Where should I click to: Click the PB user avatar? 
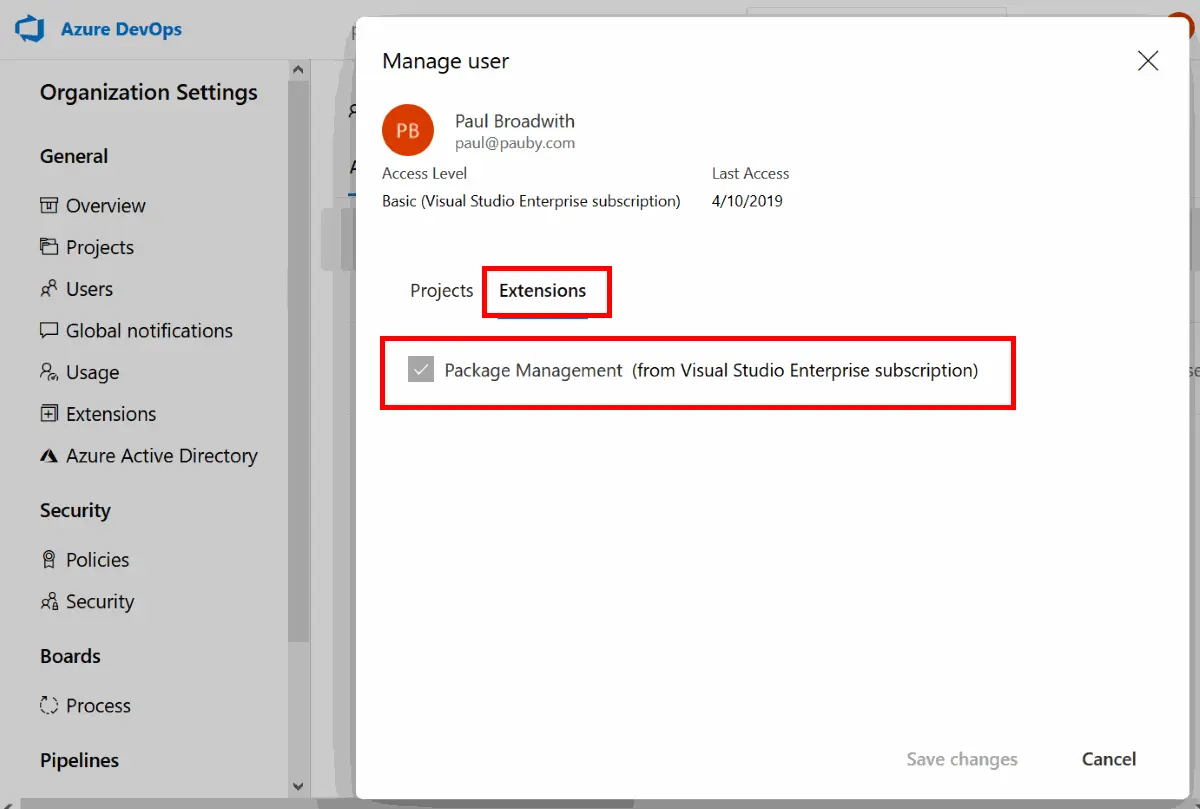408,130
